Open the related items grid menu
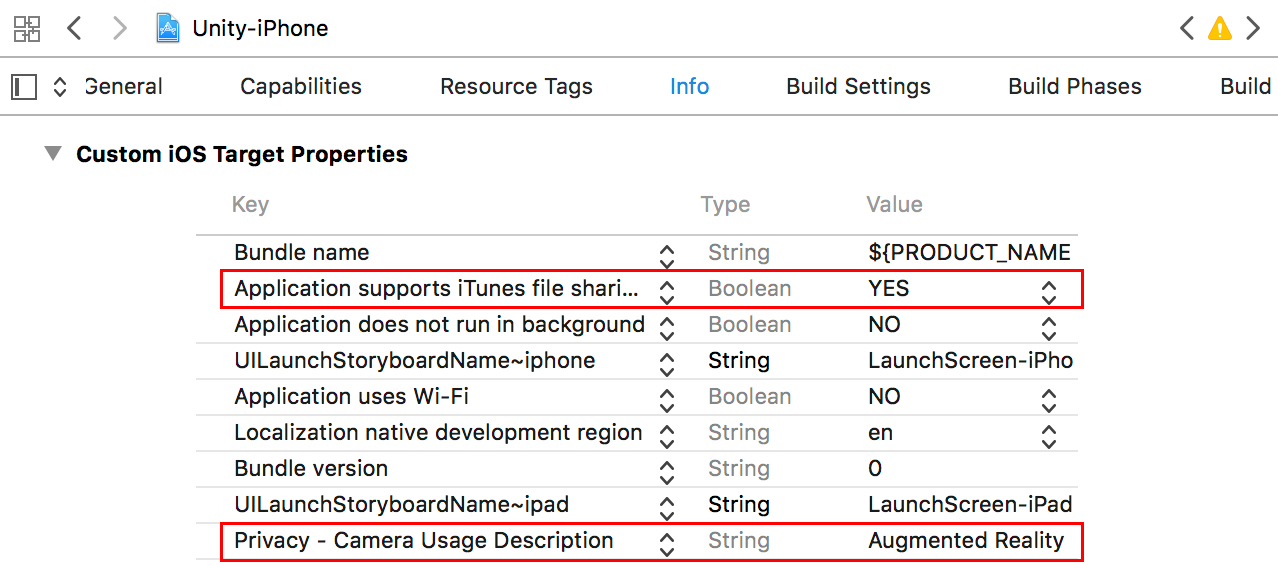 [x=27, y=28]
